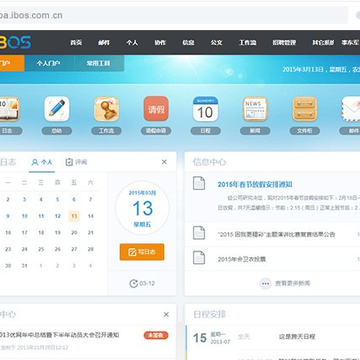Open 邮件 in top navigation

(x=104, y=43)
